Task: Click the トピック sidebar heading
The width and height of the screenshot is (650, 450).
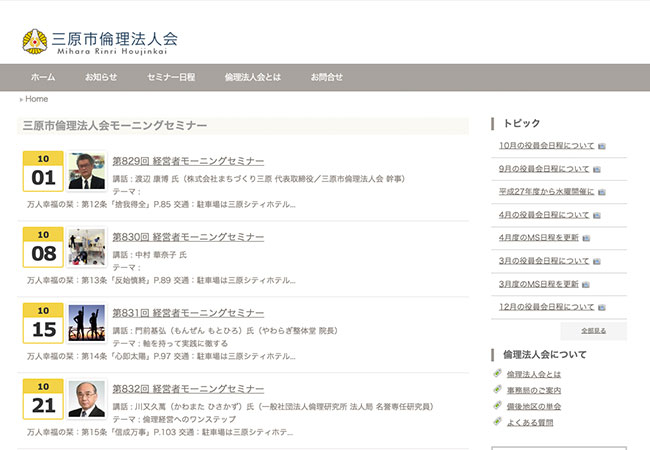Action: (x=521, y=123)
